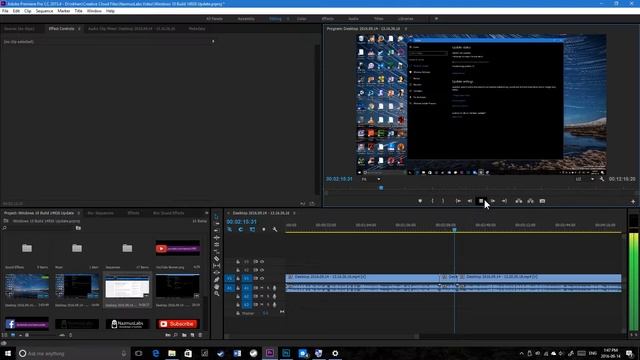Switch project panel to list view
The height and width of the screenshot is (360, 640).
coord(4,335)
